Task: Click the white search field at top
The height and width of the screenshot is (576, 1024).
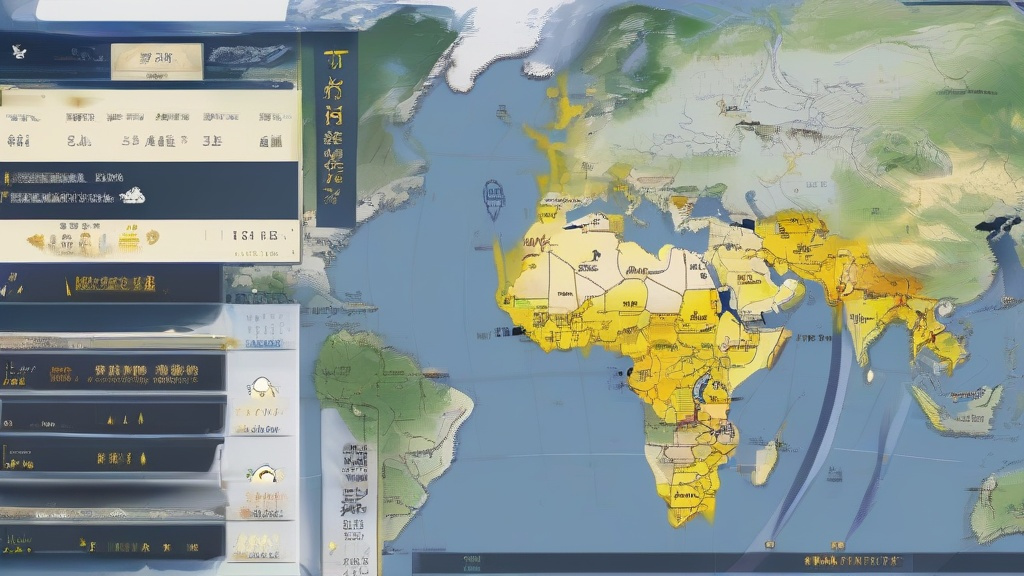Action: pyautogui.click(x=160, y=9)
